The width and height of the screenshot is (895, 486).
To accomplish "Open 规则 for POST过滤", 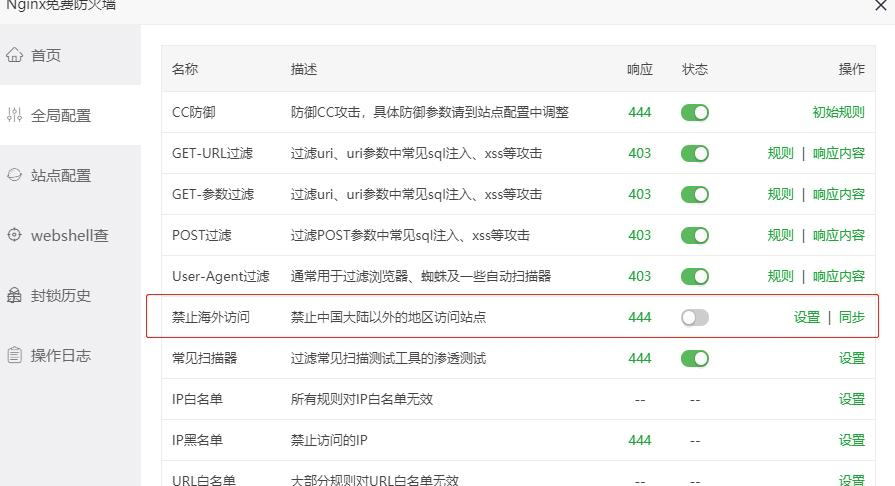I will [780, 235].
